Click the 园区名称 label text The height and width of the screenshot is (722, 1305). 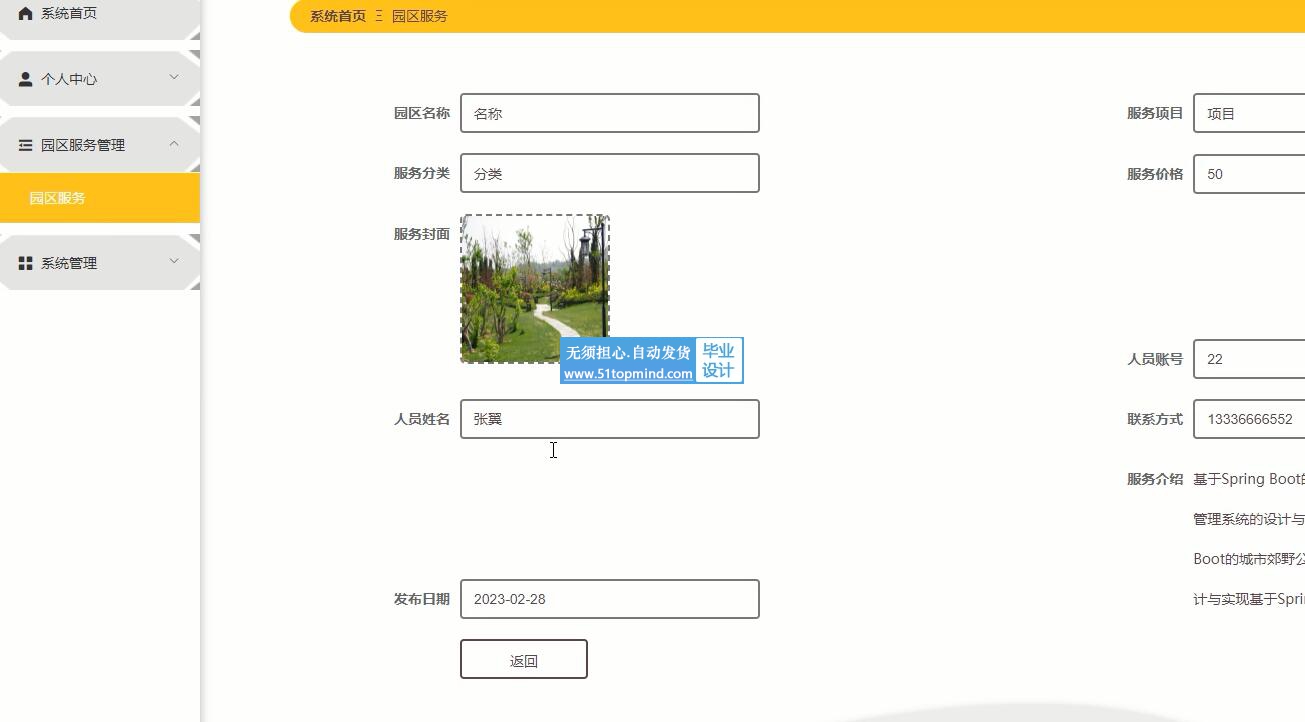422,113
